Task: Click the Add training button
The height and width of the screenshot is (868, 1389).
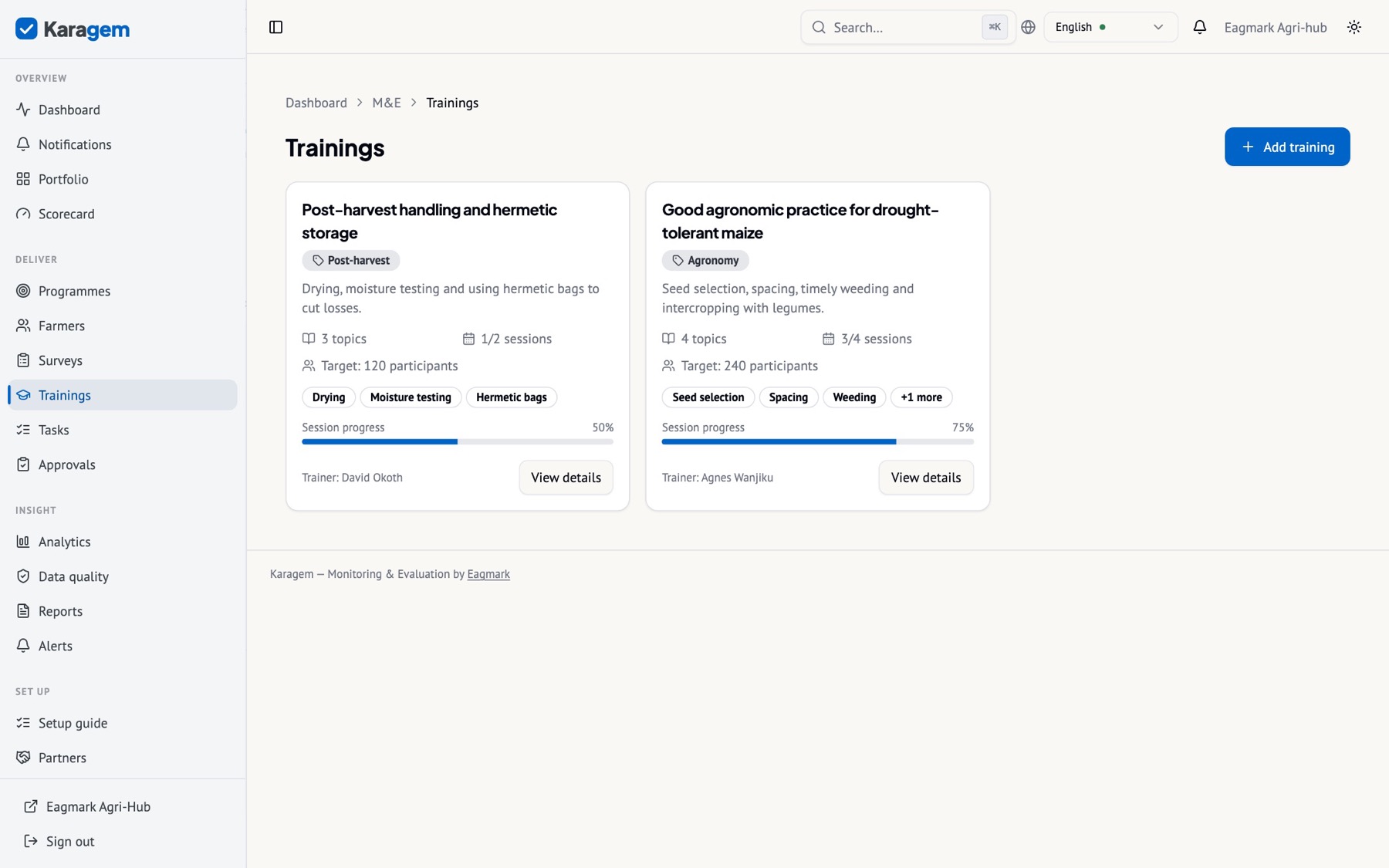Action: coord(1287,147)
